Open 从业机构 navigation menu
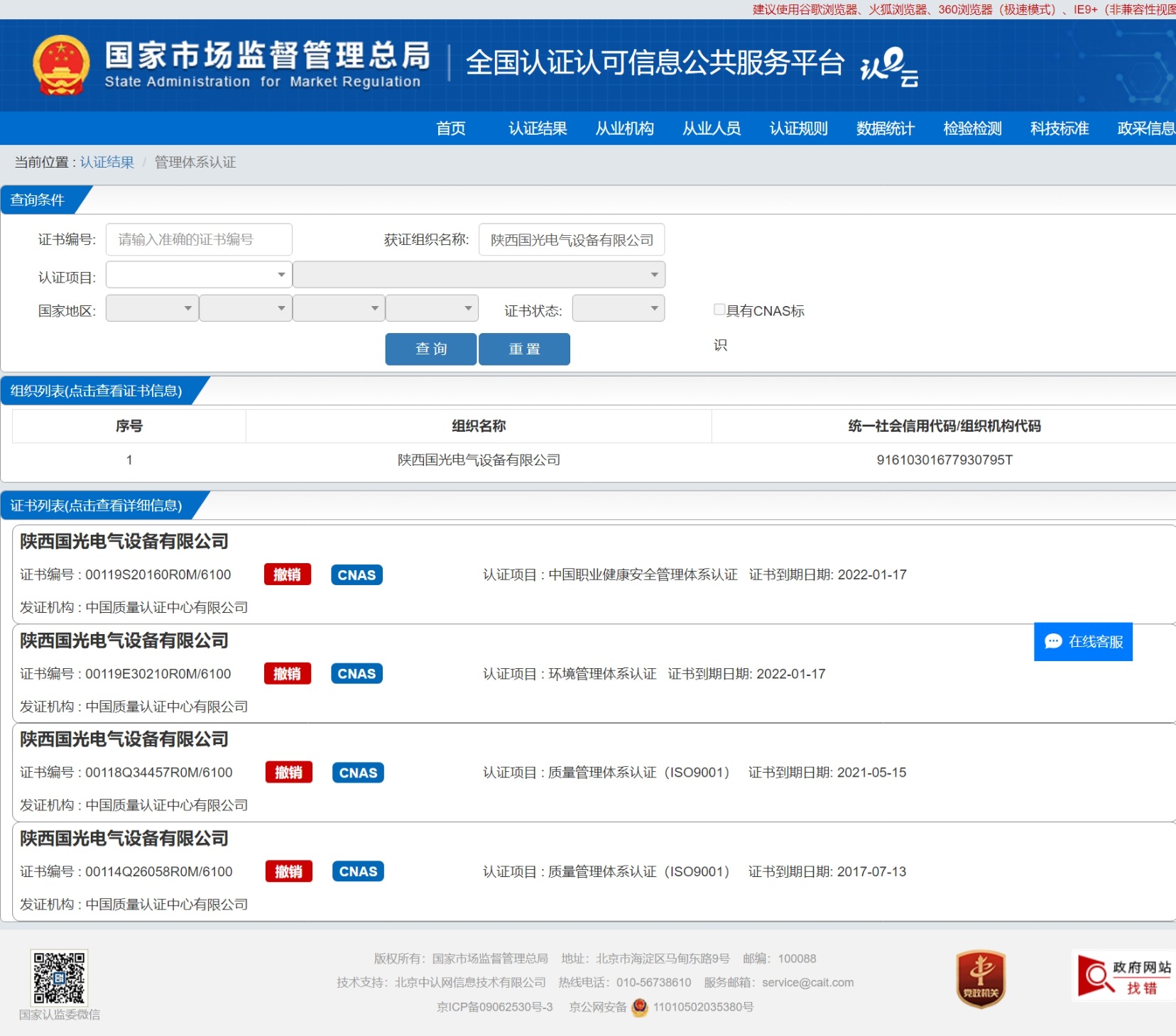The image size is (1176, 1036). click(625, 129)
